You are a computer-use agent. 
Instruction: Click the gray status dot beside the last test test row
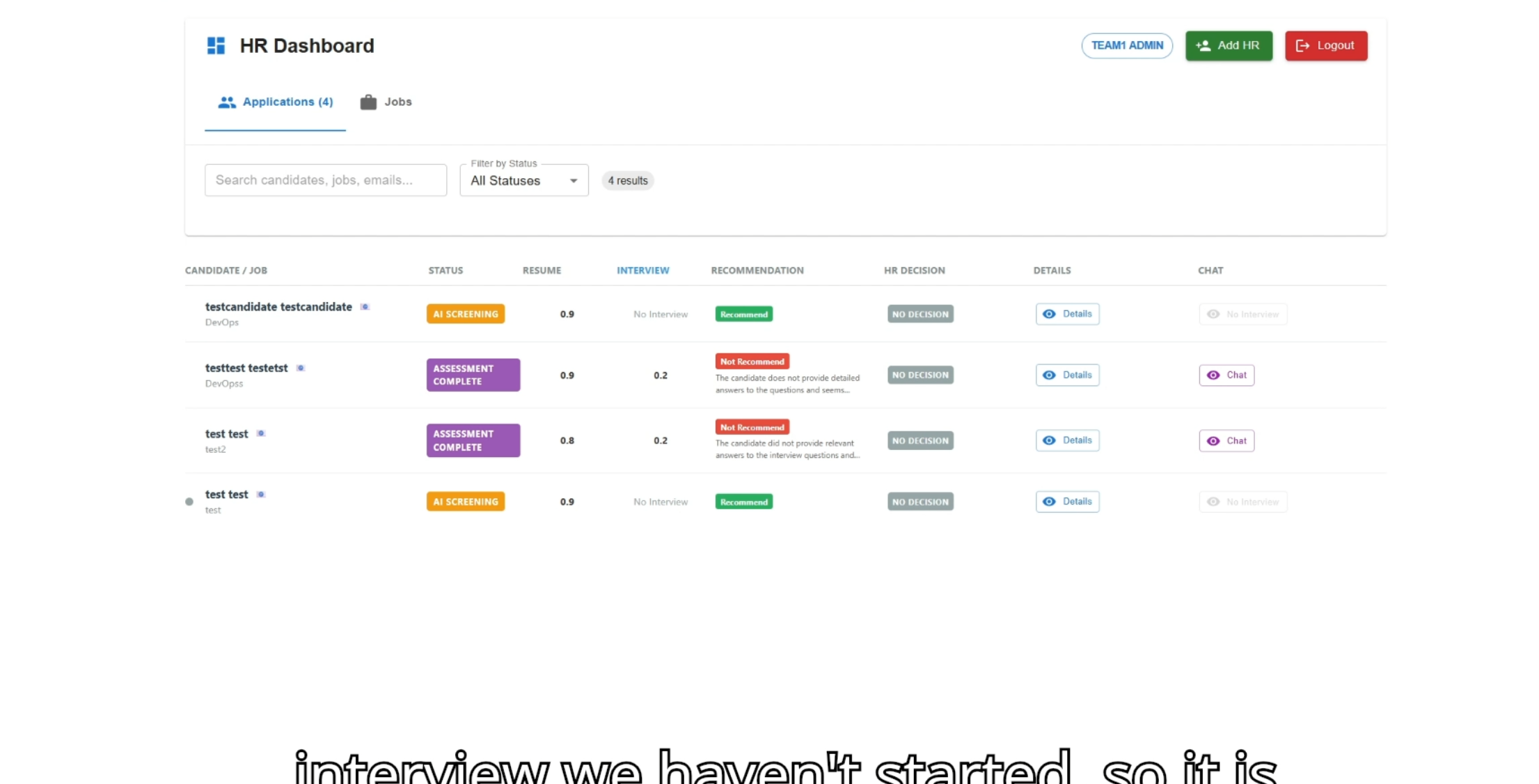click(189, 502)
